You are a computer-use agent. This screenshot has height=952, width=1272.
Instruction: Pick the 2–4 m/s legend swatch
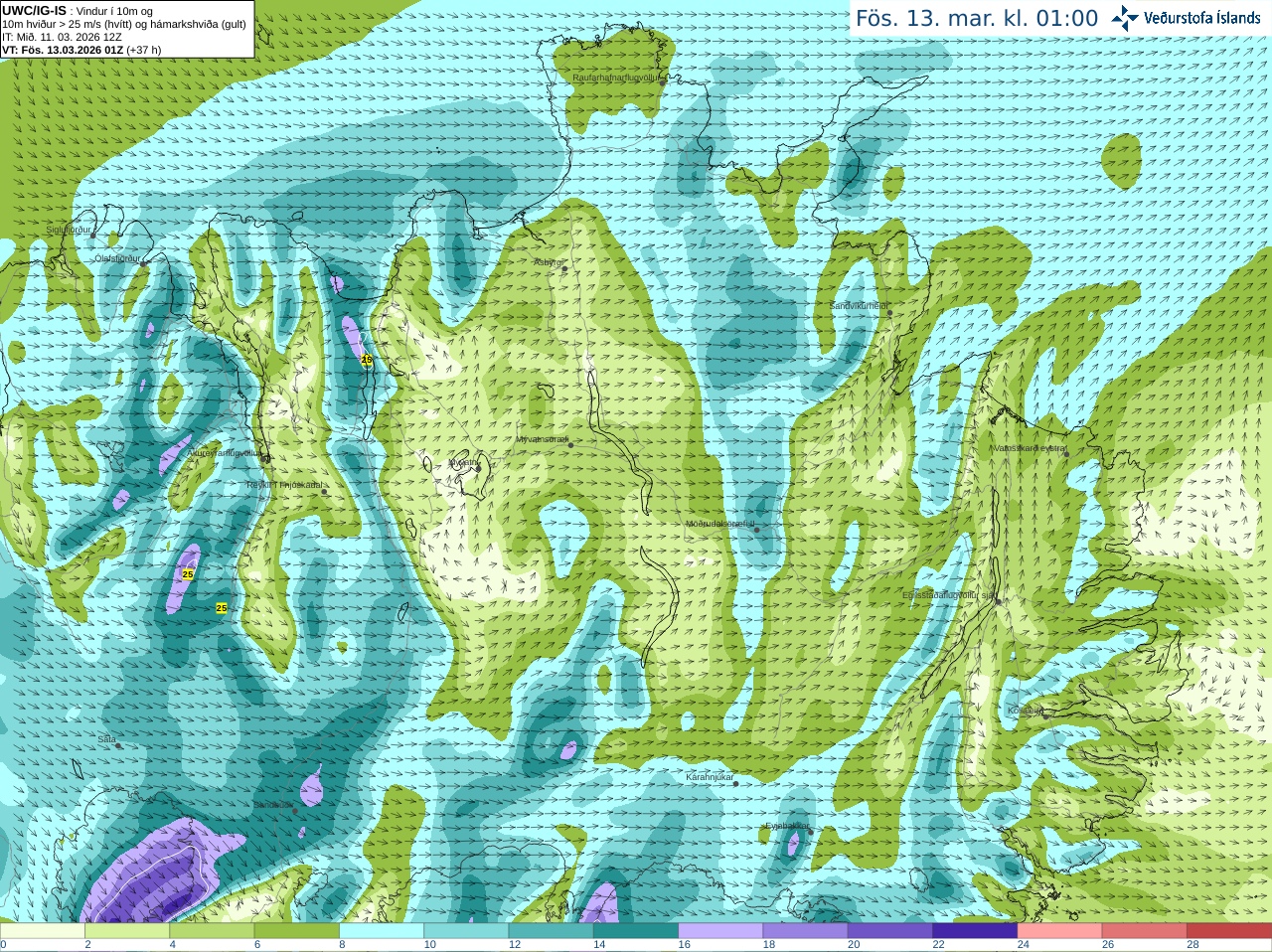coord(127,931)
